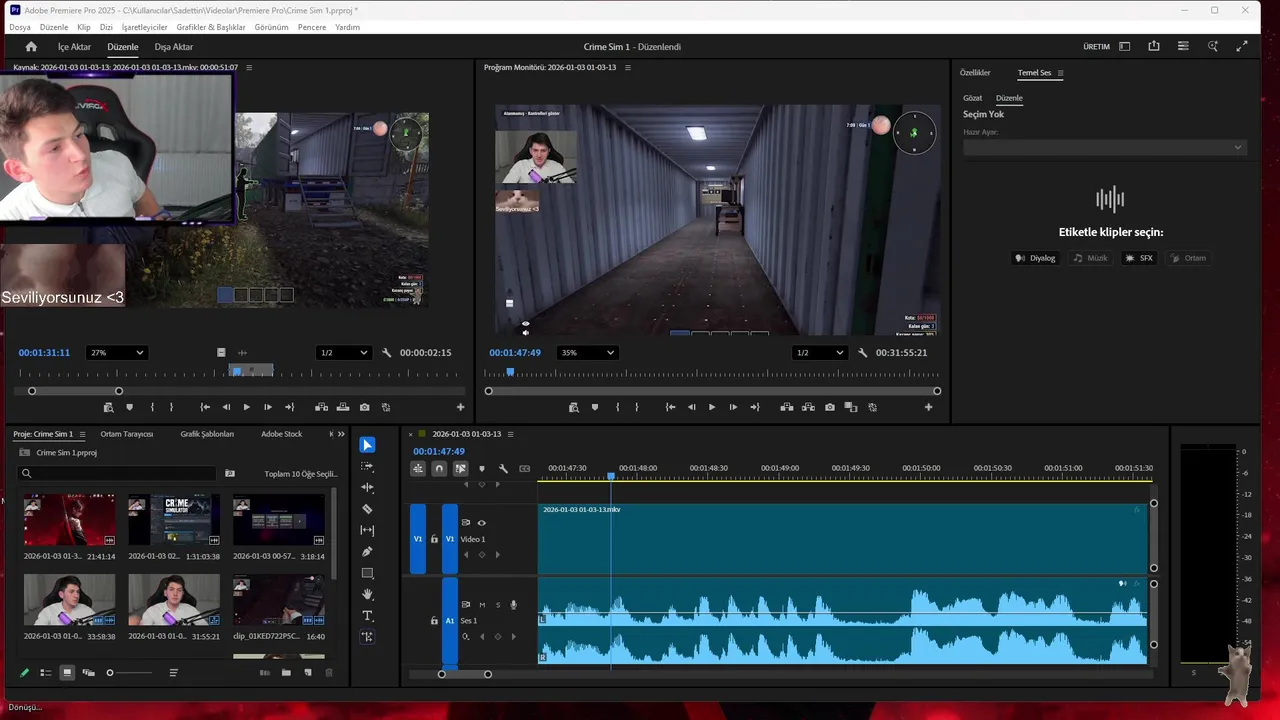Viewport: 1280px width, 720px height.
Task: Switch to the Ortam Tarayıcısı tab
Action: tap(126, 434)
